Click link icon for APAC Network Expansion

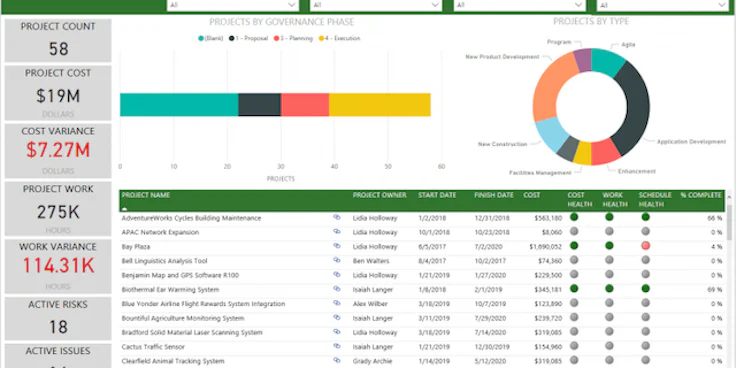click(337, 231)
